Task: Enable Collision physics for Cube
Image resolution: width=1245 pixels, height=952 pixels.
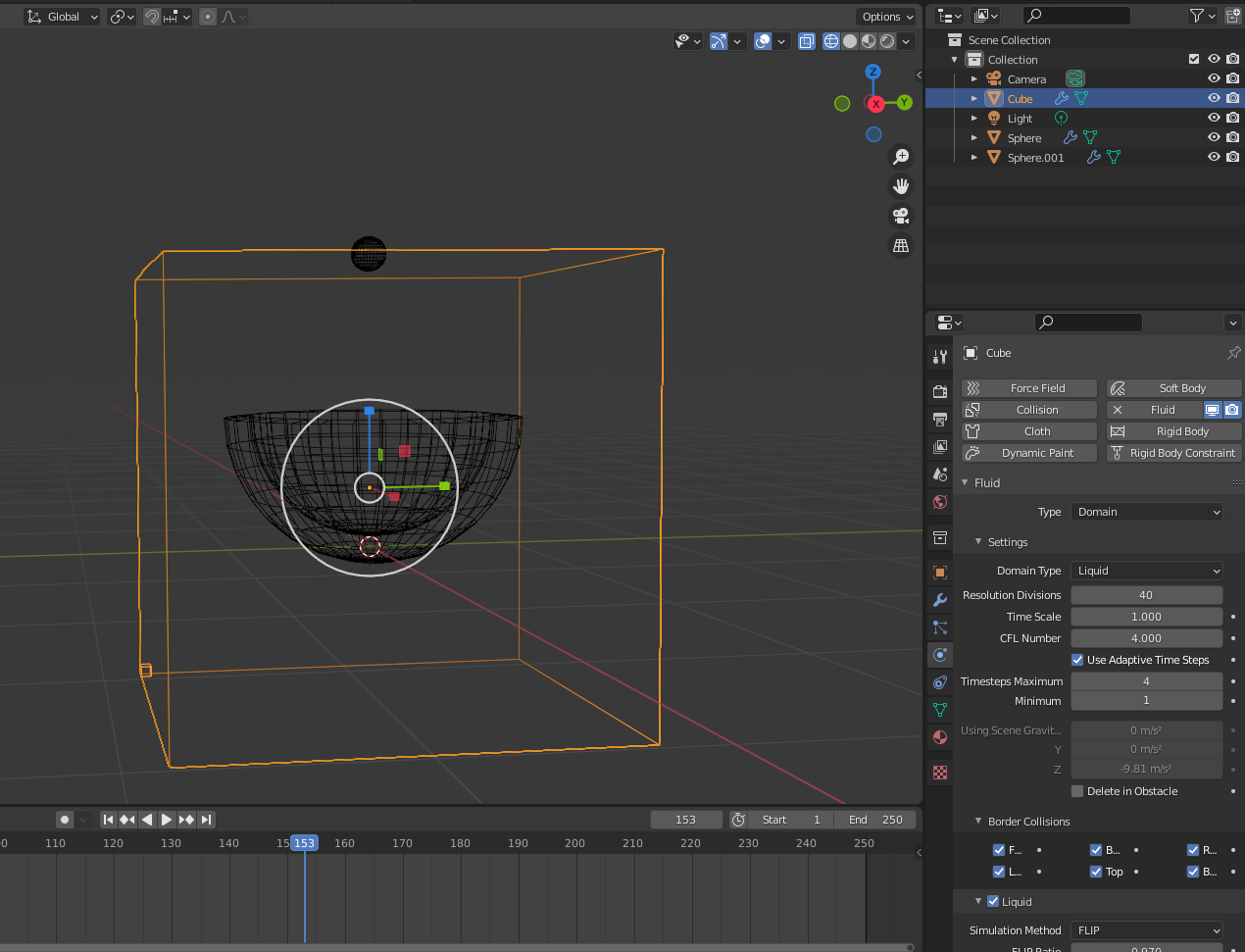Action: tap(1029, 410)
